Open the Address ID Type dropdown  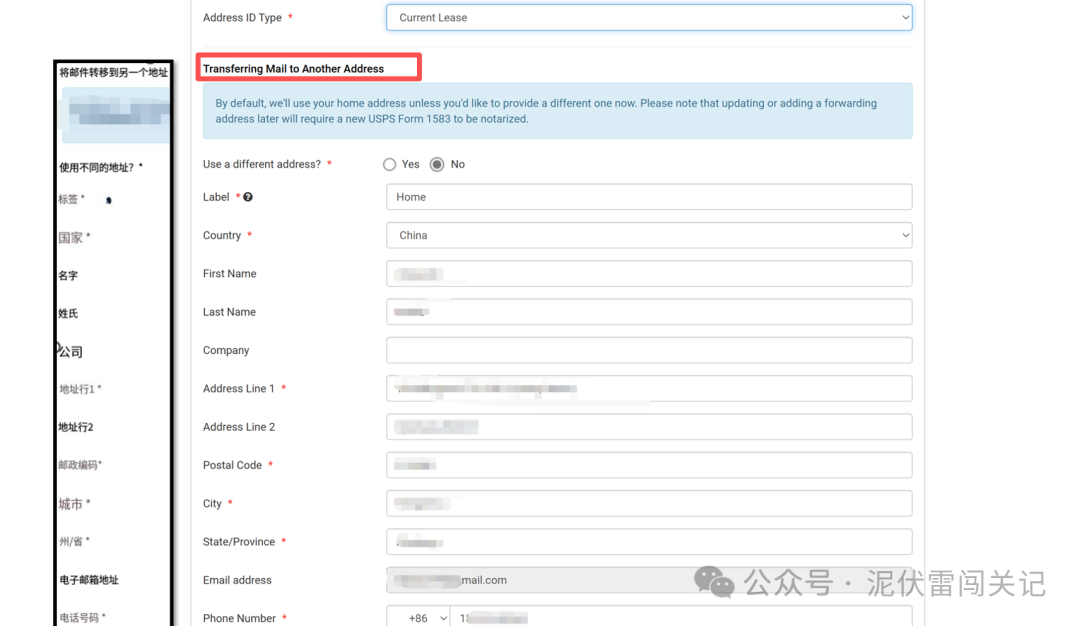(x=649, y=17)
